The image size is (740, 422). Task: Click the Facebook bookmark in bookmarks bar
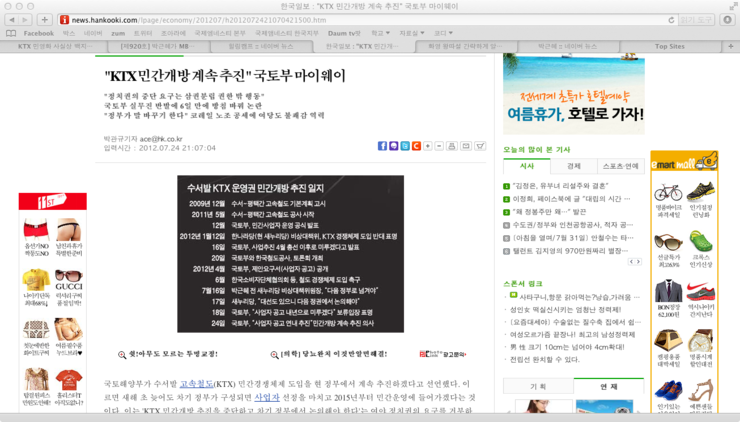38,33
